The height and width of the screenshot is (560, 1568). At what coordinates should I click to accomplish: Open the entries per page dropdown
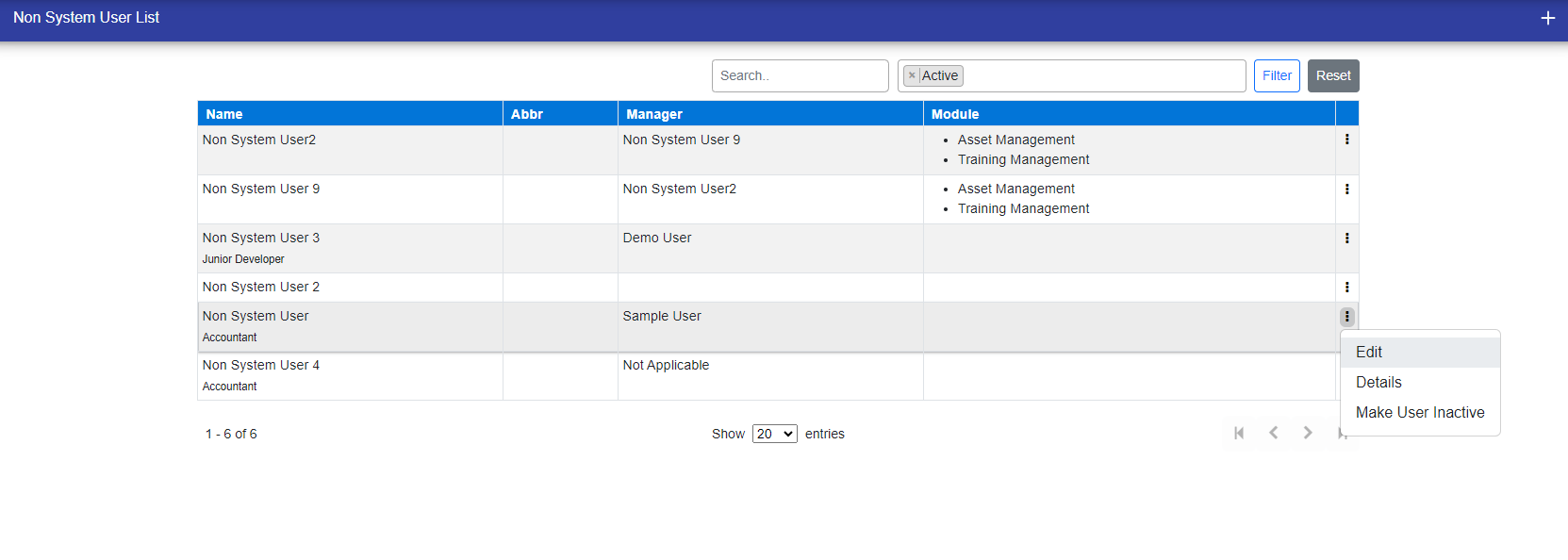click(x=774, y=434)
